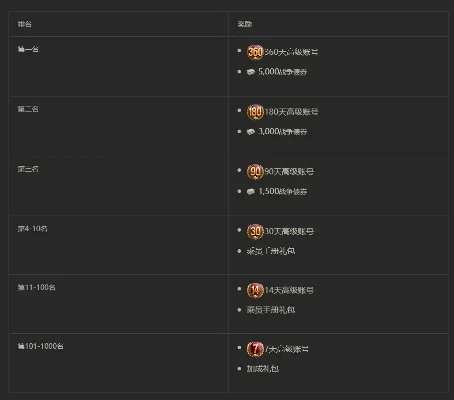Select the 180天高级账号 reward text

click(x=291, y=112)
